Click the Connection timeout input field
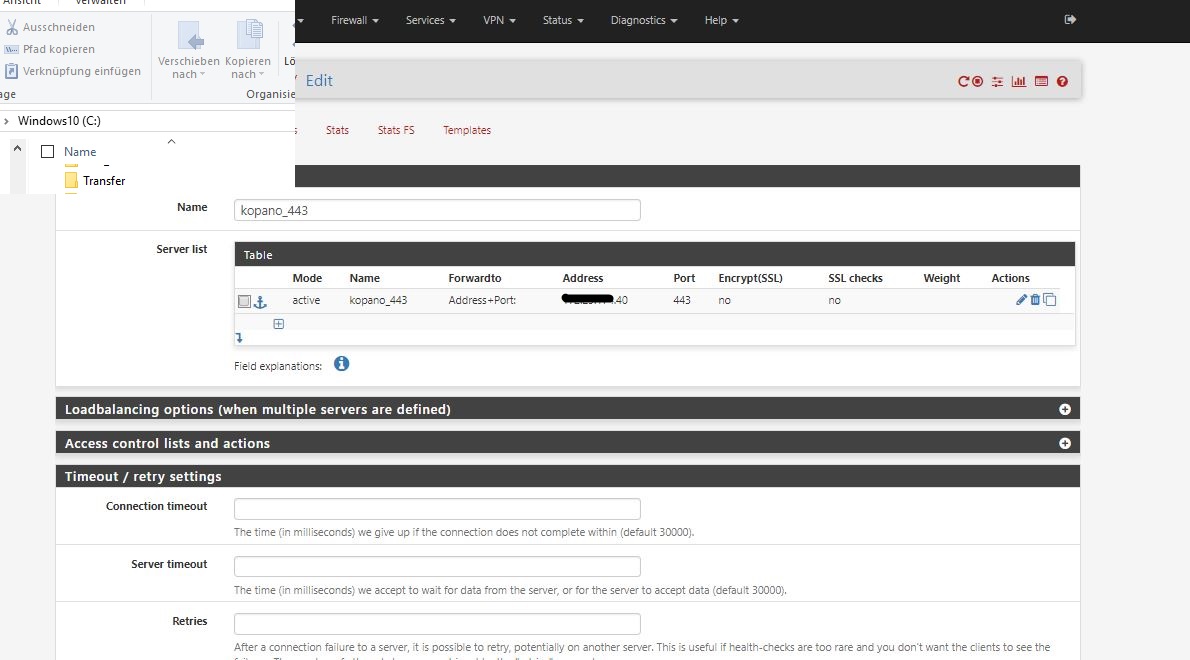Screen dimensions: 1190x660 tap(437, 509)
